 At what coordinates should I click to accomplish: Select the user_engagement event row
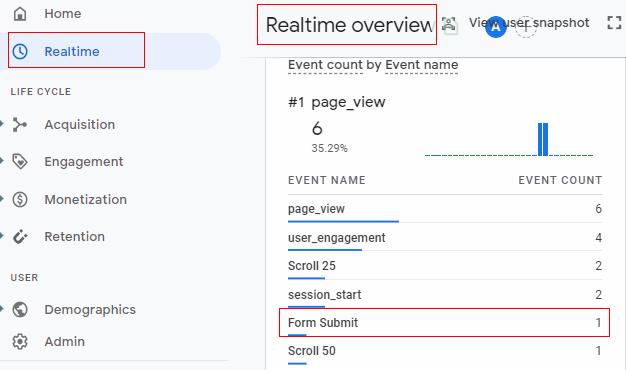pyautogui.click(x=445, y=238)
